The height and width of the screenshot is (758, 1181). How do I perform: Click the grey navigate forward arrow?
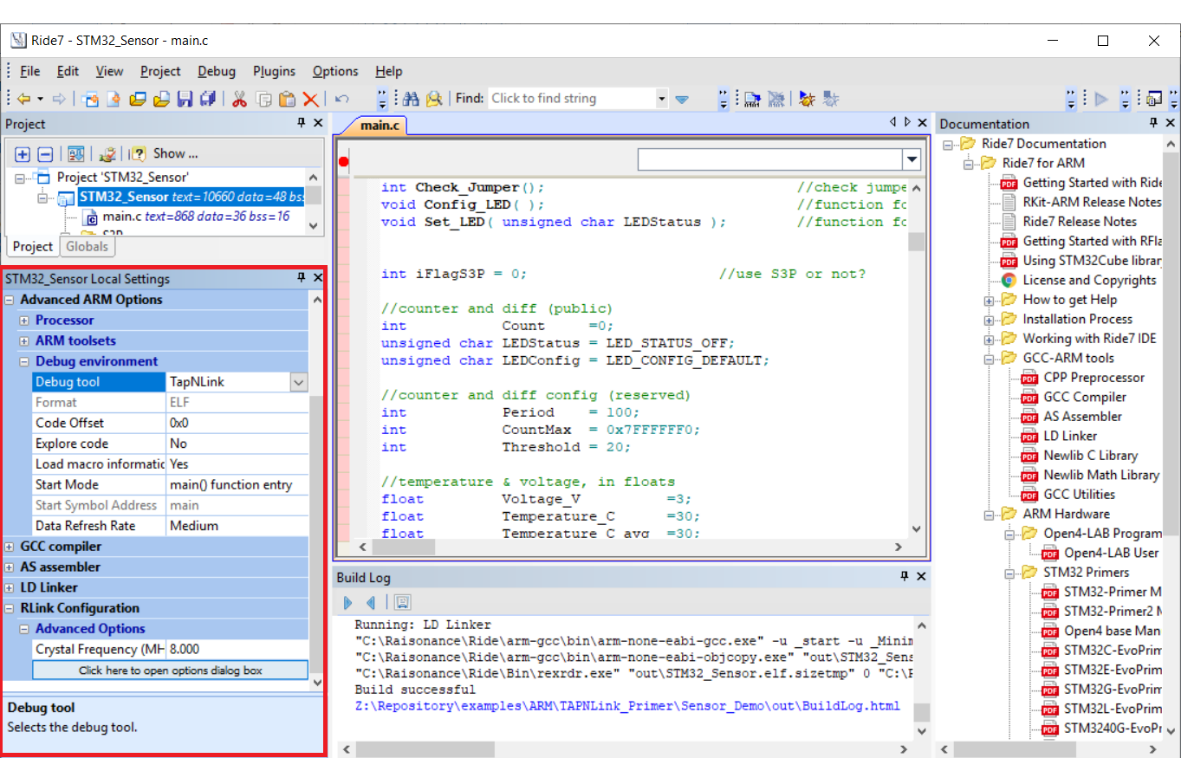(58, 99)
